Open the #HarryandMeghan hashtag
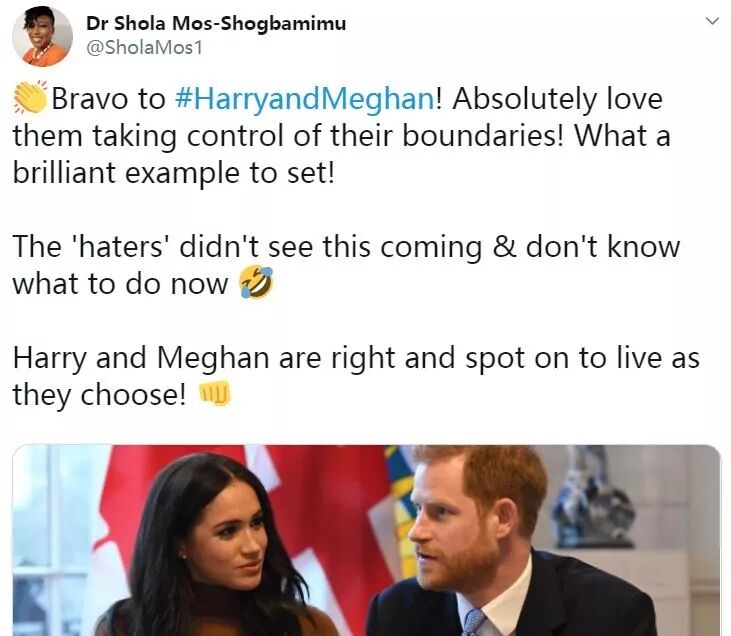 pos(305,99)
